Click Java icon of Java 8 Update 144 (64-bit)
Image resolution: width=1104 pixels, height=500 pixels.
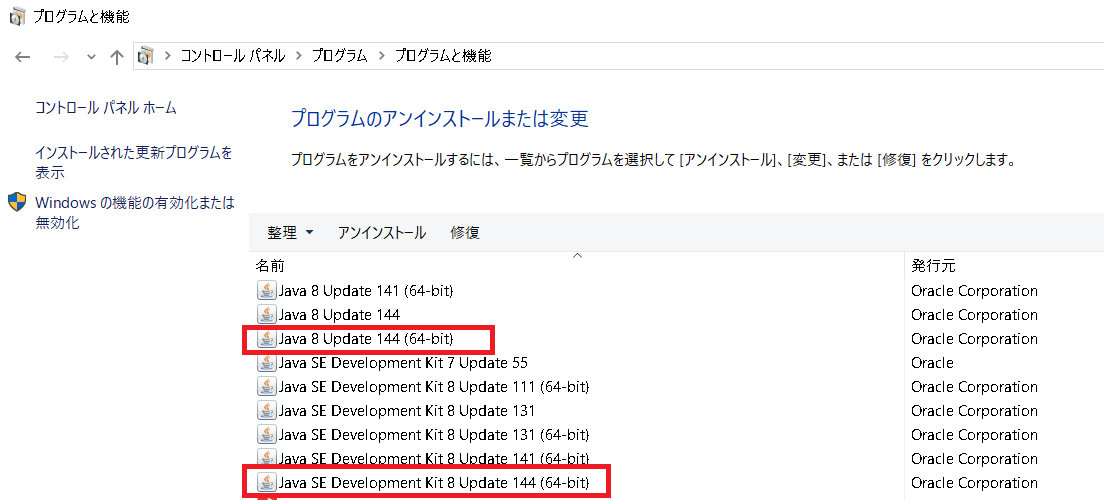tap(266, 339)
